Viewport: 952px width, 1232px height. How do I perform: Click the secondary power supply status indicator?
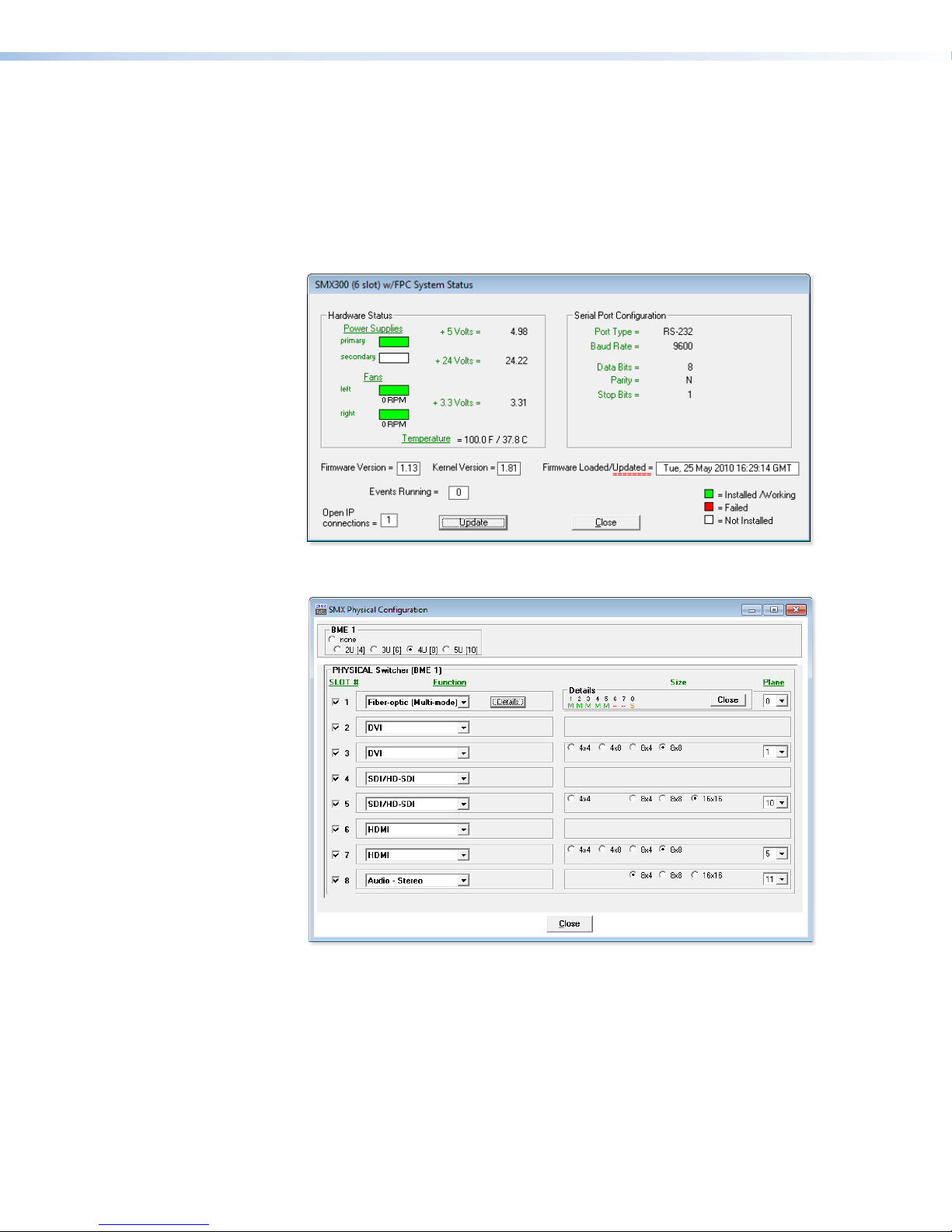pyautogui.click(x=393, y=358)
